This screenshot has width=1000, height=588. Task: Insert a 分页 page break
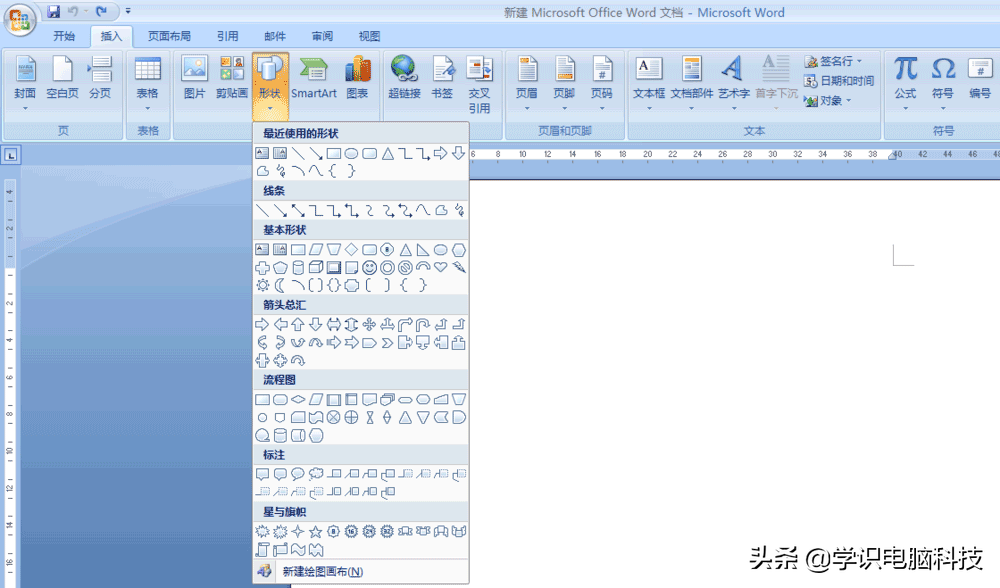99,78
